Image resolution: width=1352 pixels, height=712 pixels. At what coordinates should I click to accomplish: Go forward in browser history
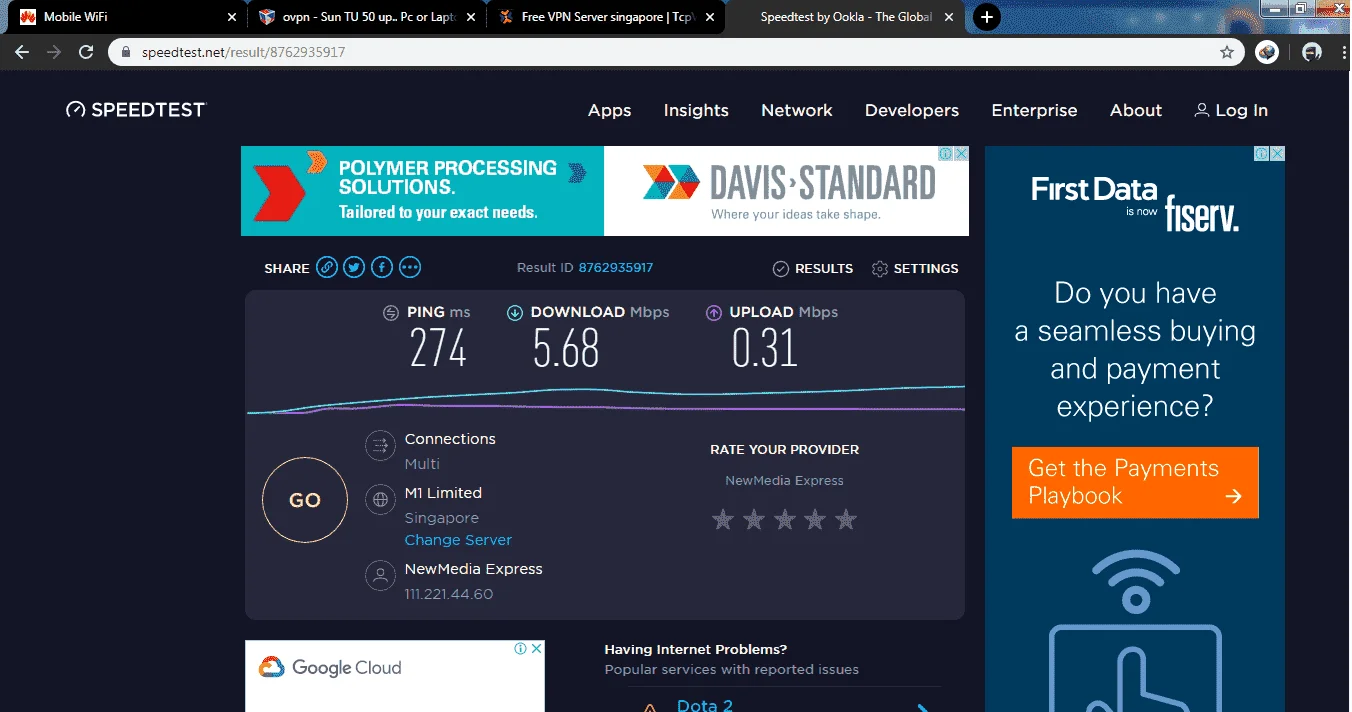pos(54,52)
